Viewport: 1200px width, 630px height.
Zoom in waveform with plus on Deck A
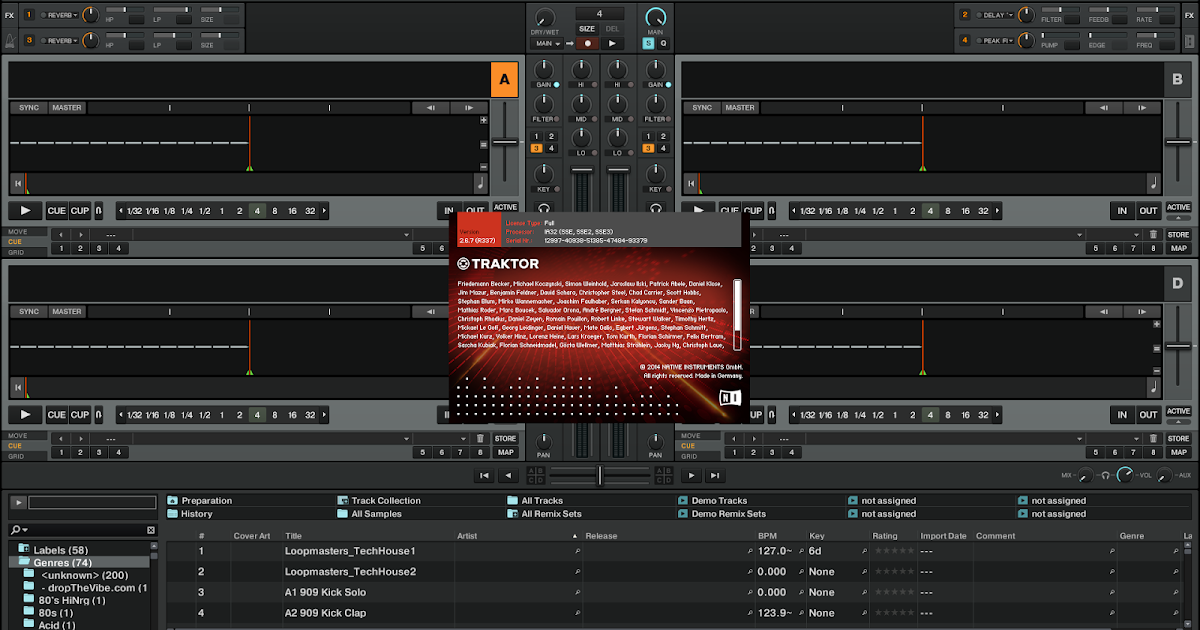coord(484,121)
